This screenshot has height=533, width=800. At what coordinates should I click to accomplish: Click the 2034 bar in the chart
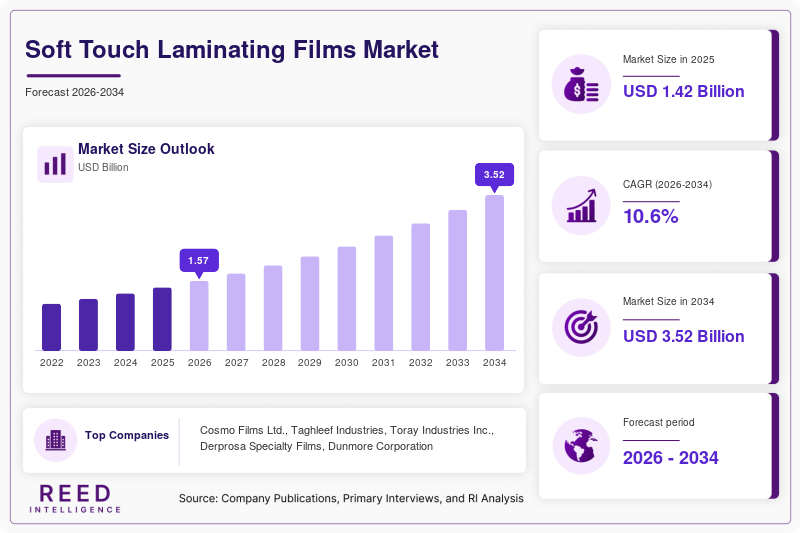click(x=494, y=273)
